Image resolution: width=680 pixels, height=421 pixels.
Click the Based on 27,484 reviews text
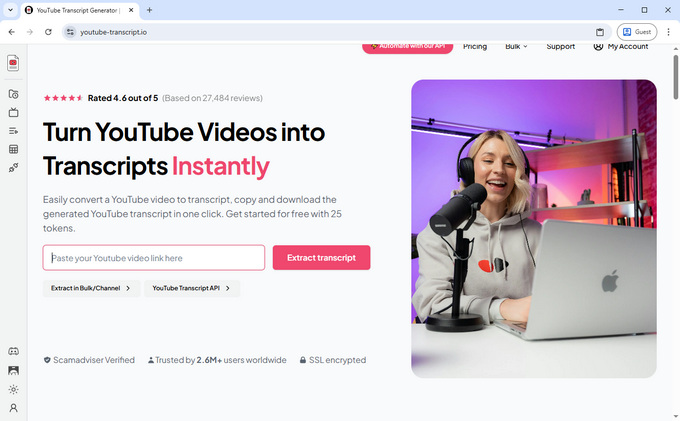(212, 98)
